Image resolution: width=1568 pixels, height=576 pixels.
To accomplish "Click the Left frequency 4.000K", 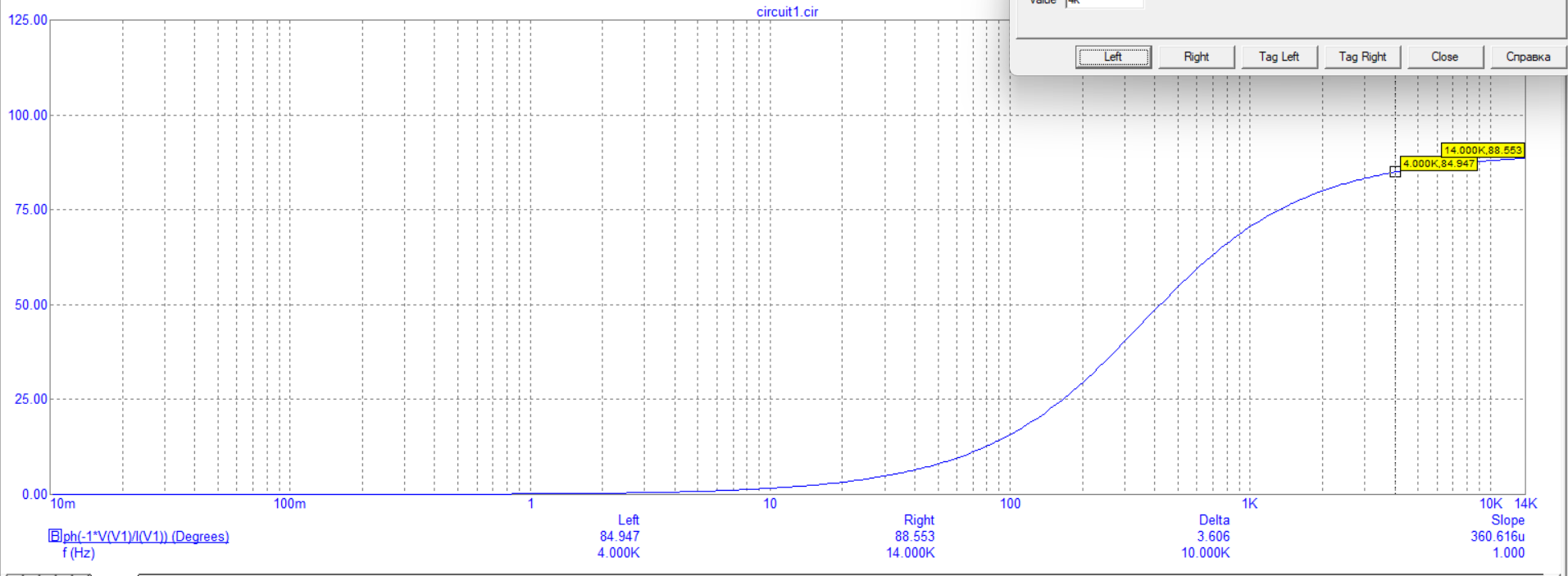I will [x=619, y=553].
